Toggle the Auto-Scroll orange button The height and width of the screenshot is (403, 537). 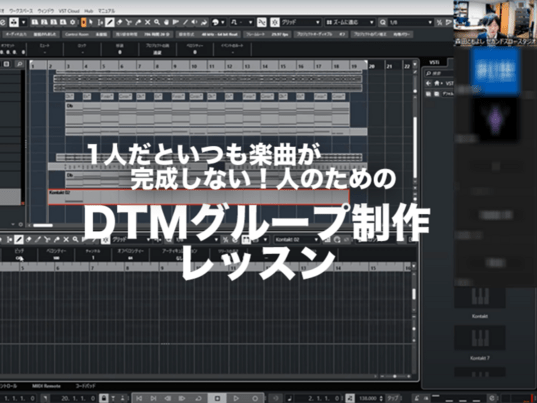pyautogui.click(x=84, y=22)
